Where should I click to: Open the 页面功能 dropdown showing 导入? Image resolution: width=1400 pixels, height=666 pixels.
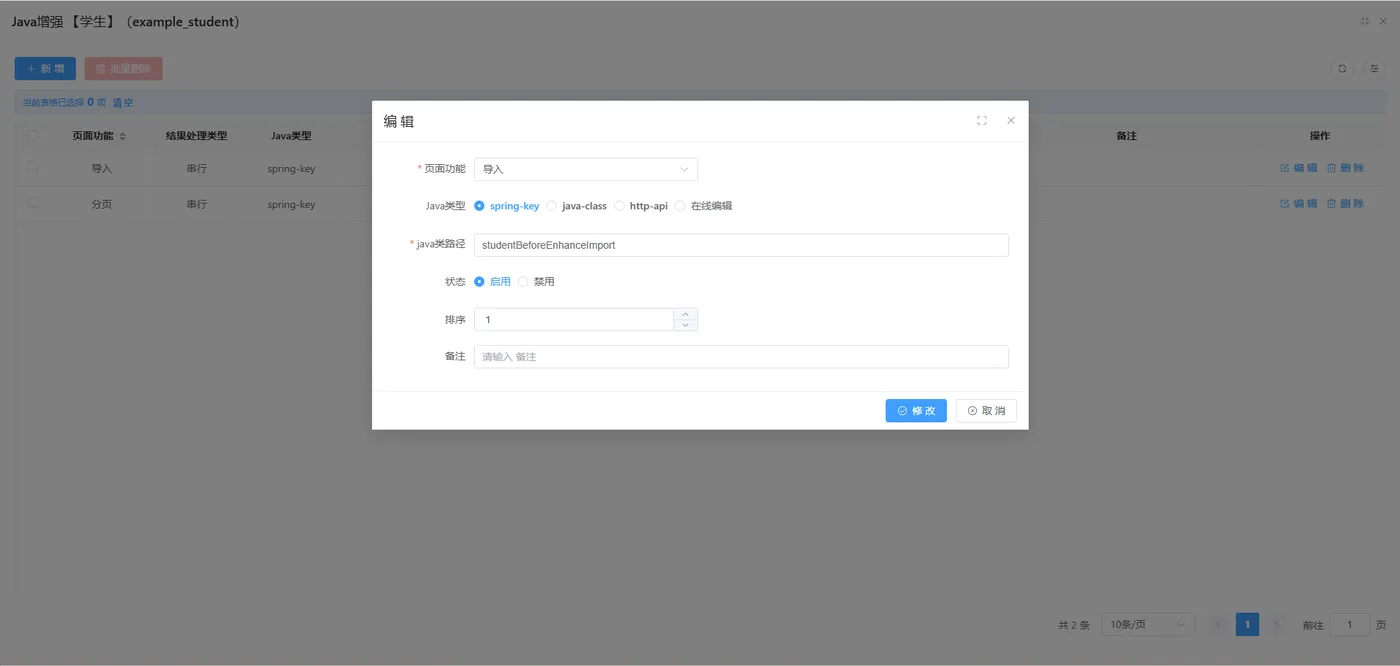pyautogui.click(x=585, y=168)
